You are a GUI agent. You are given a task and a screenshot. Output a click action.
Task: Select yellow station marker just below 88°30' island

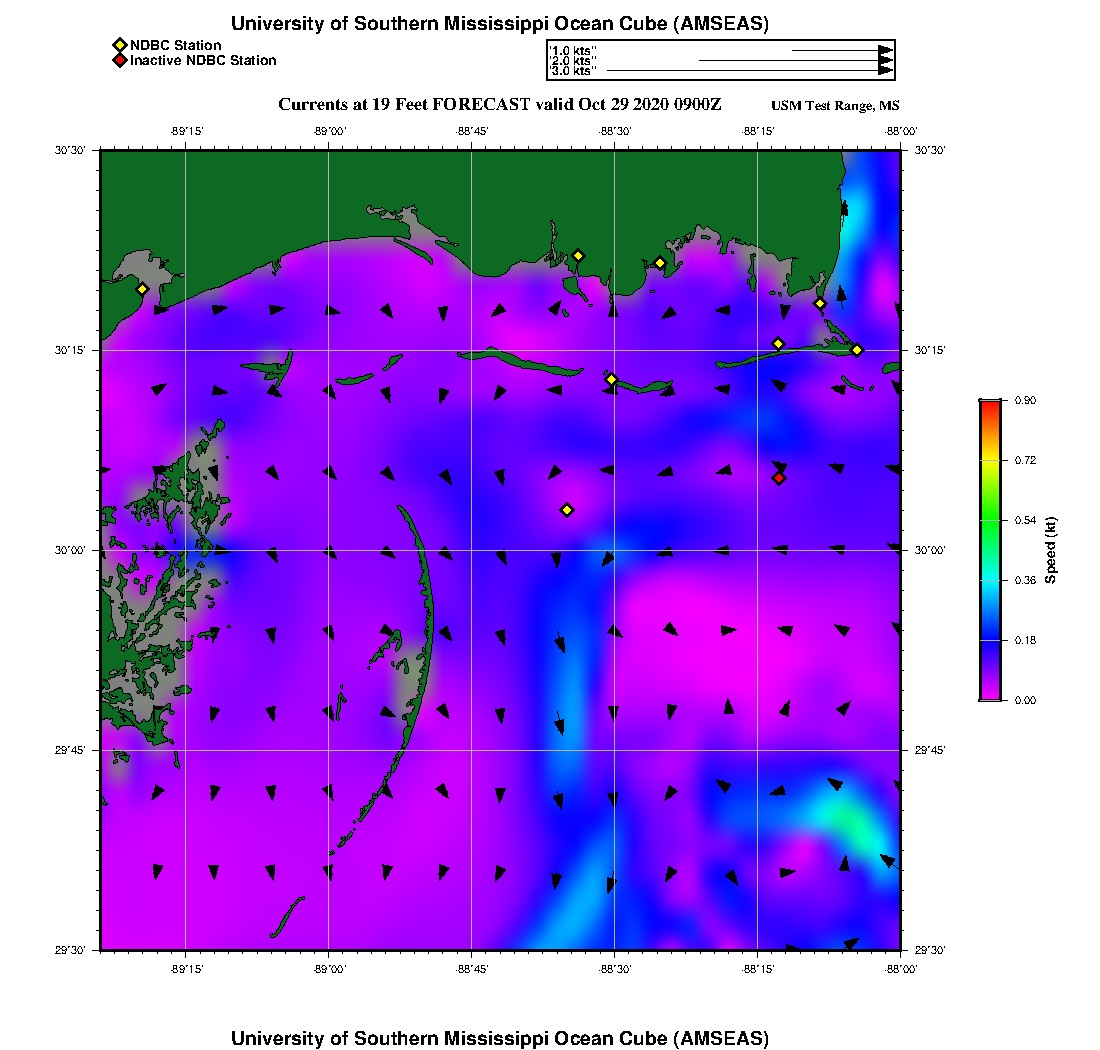(611, 379)
